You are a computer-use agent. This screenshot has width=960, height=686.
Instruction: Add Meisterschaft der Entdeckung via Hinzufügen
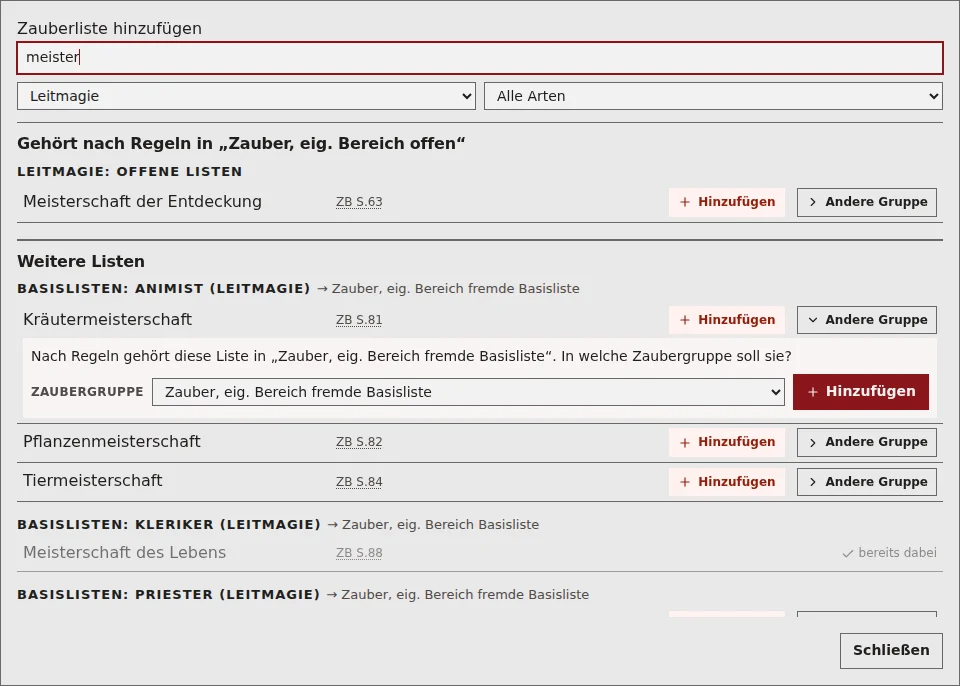point(727,202)
